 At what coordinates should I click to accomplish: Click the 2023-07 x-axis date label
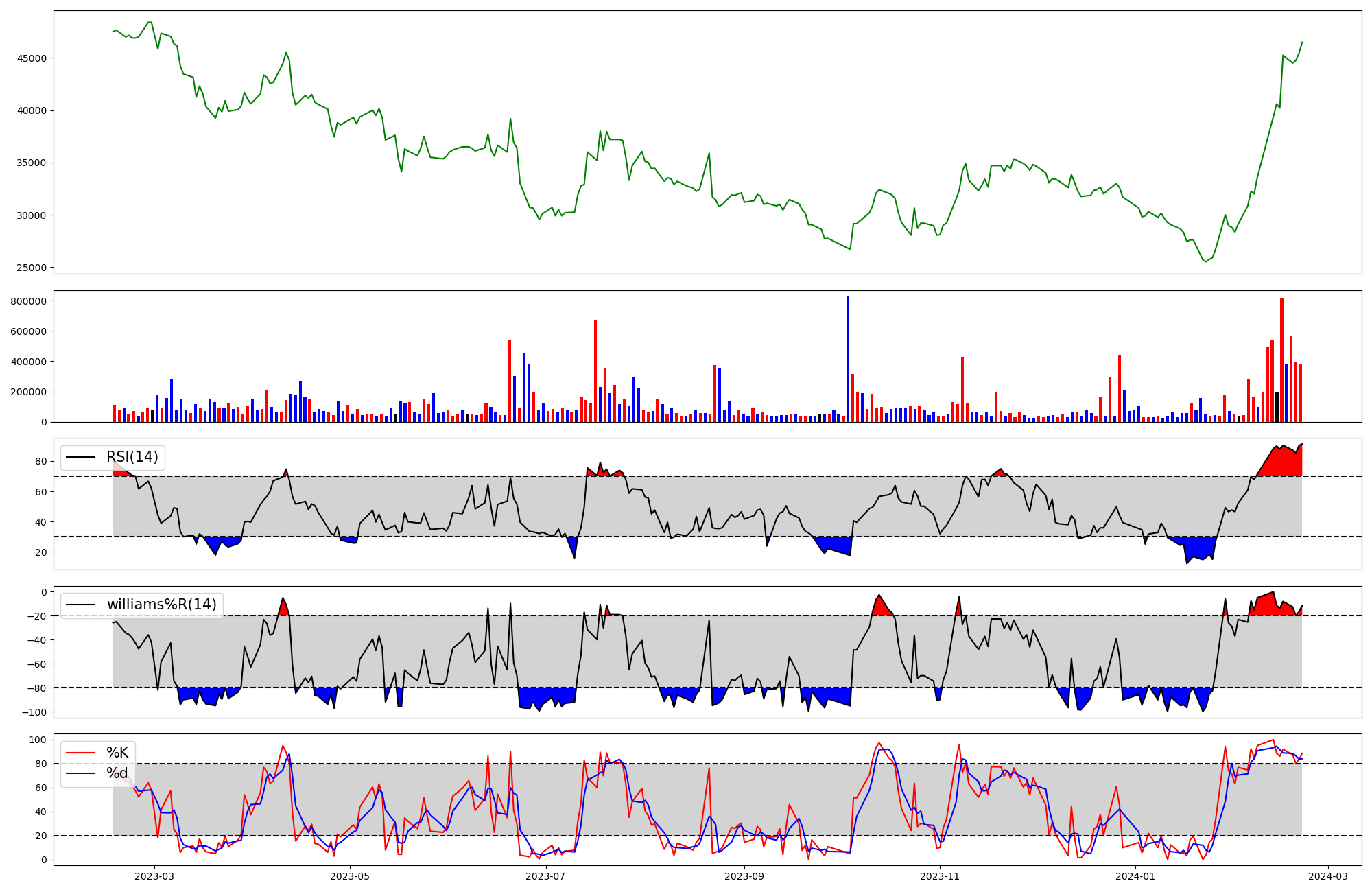(545, 876)
